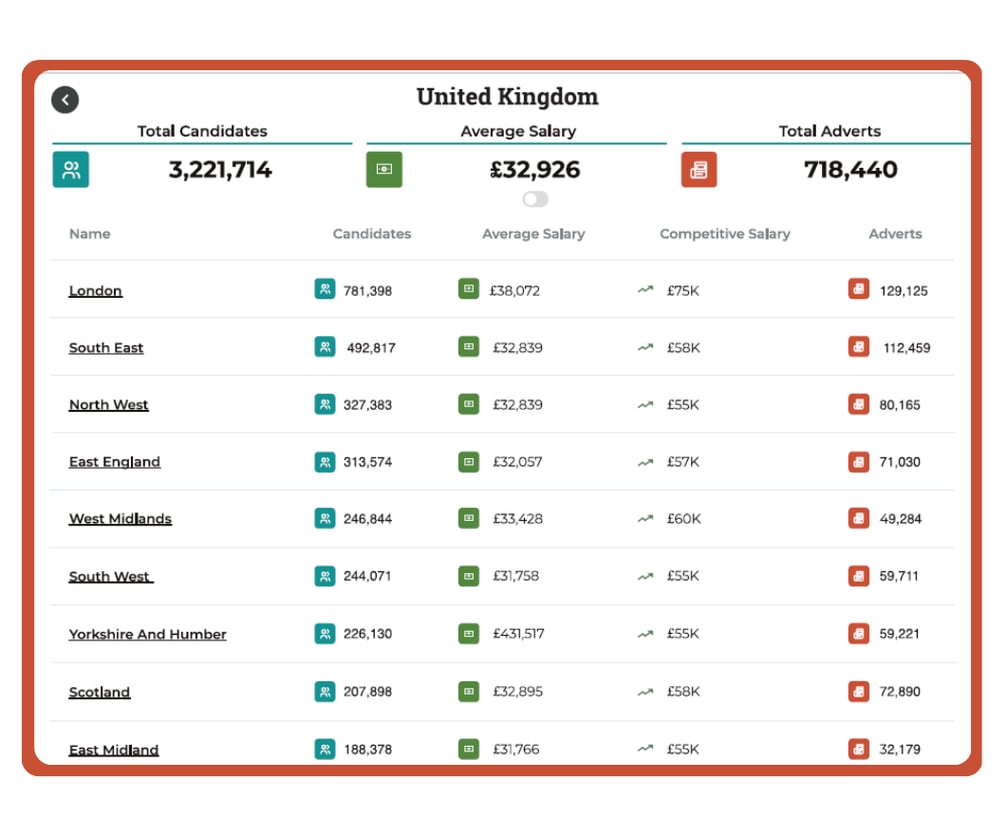Click the Average Salary column header
The width and height of the screenshot is (1006, 835).
point(532,233)
